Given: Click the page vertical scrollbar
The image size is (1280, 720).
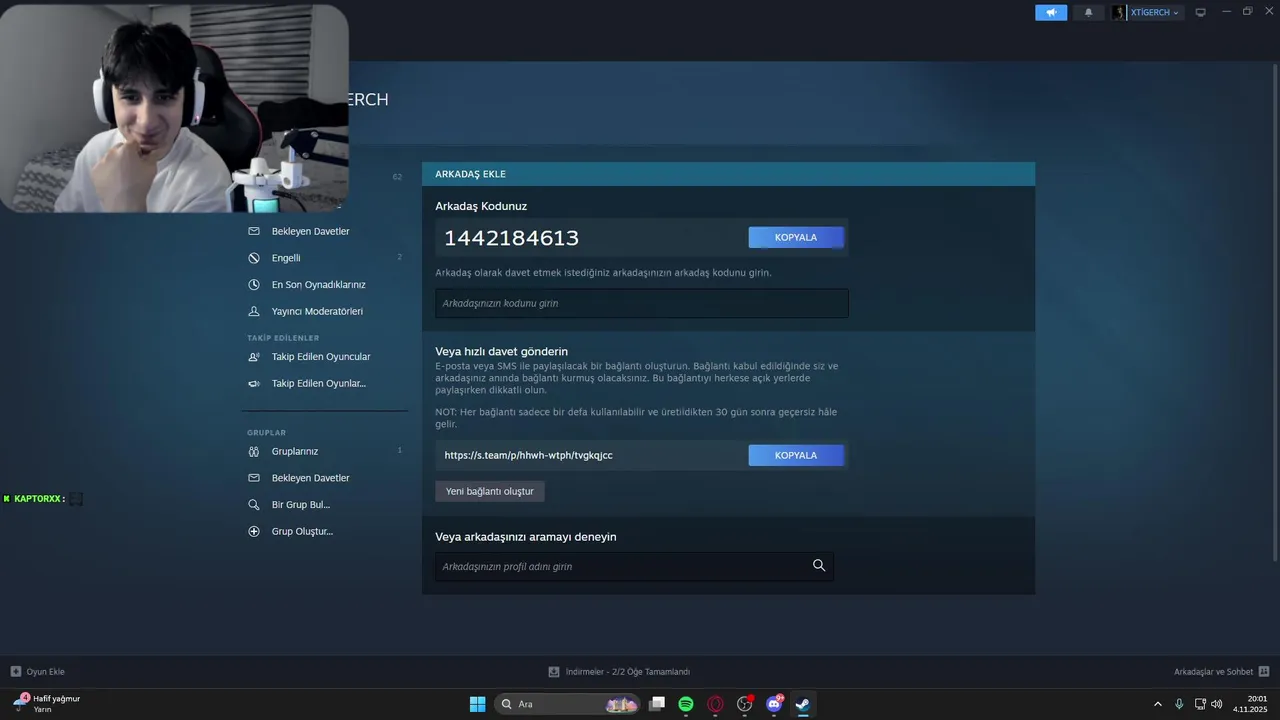Looking at the screenshot, I should [1275, 310].
